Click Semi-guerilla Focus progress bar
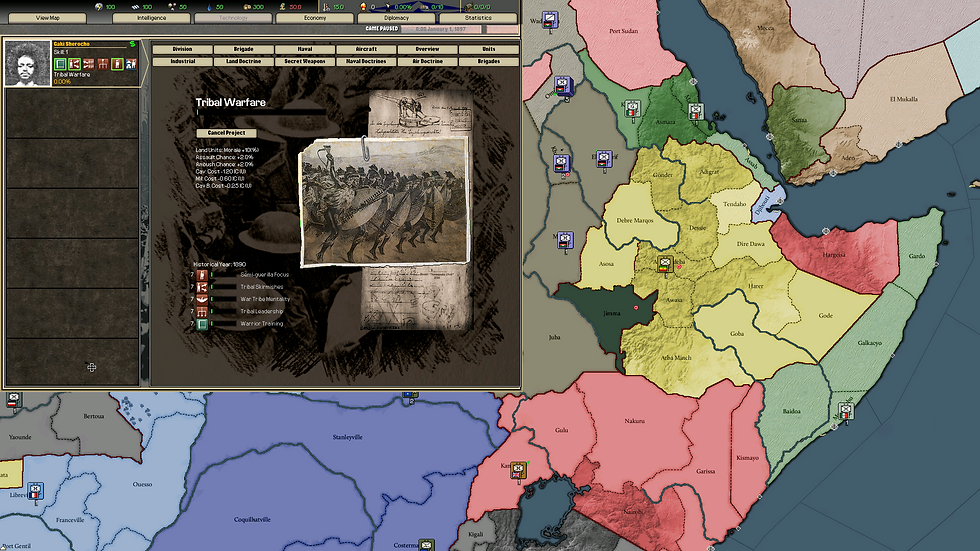The image size is (980, 551). tap(224, 275)
